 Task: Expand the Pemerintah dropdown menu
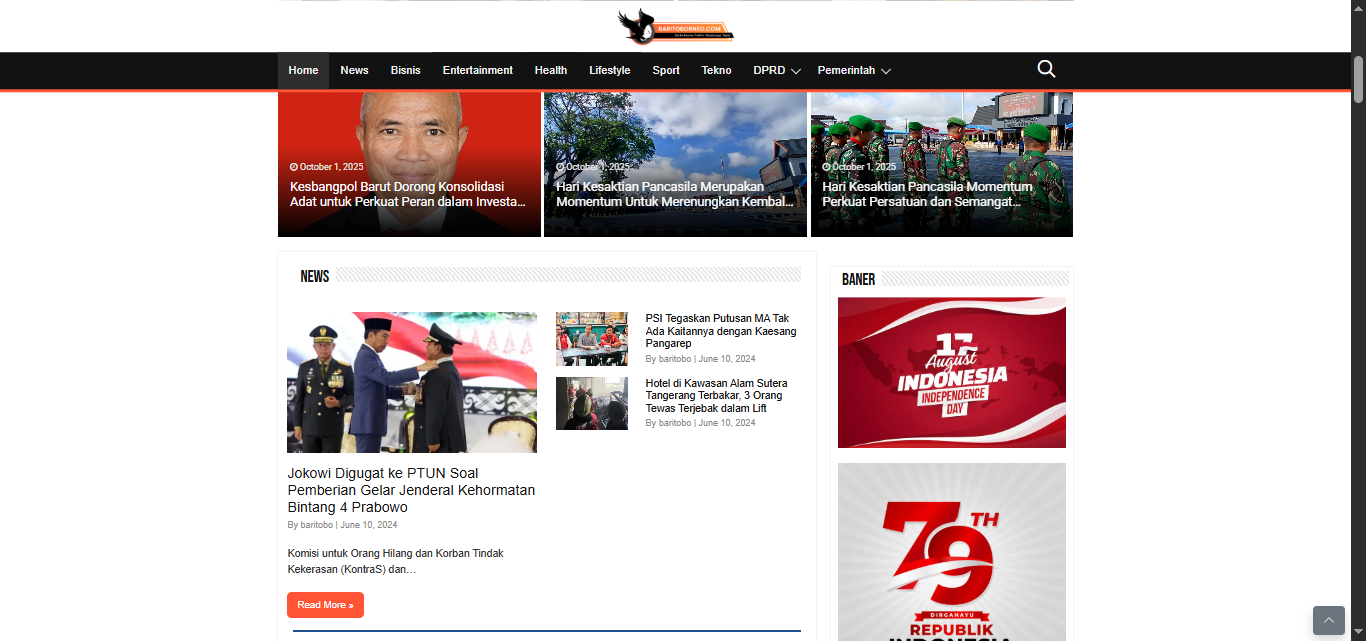853,71
